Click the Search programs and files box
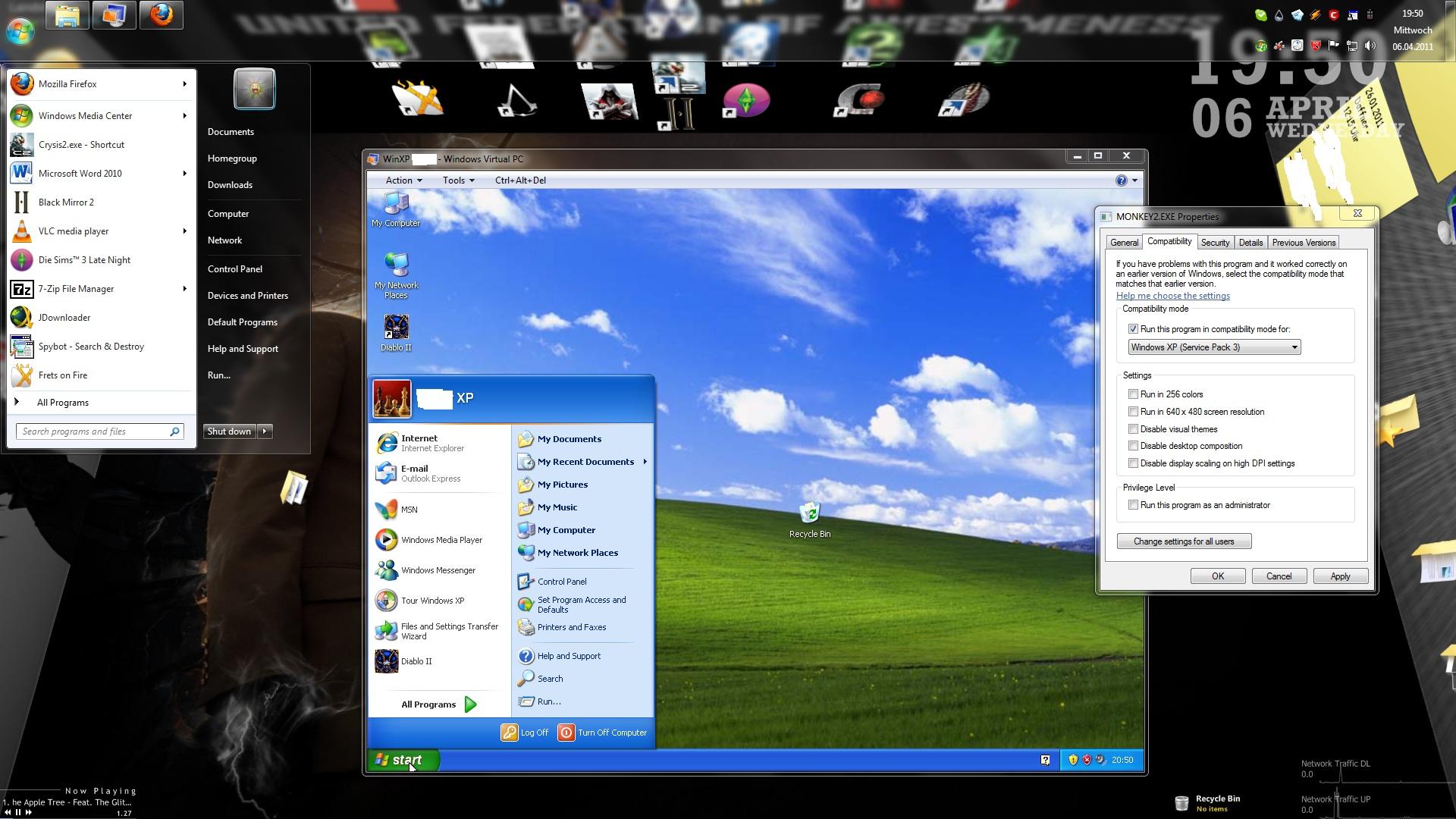Screen dimensions: 1456x819 [99, 431]
